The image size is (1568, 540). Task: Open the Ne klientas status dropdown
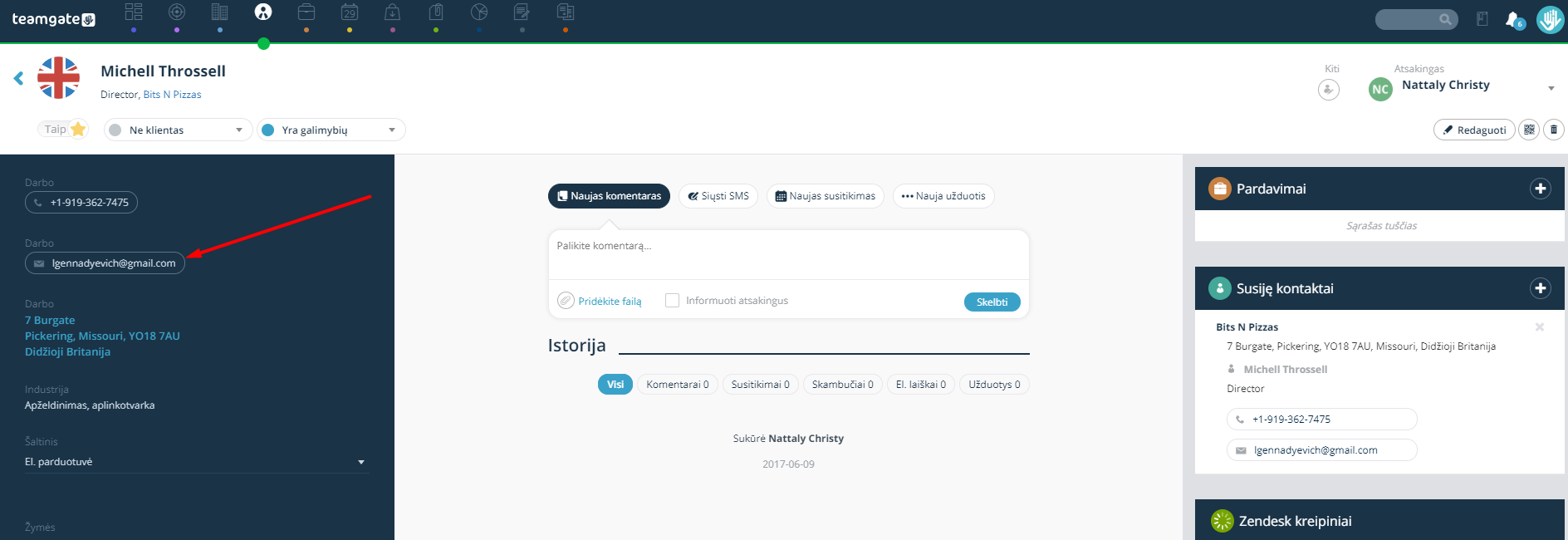click(x=178, y=130)
